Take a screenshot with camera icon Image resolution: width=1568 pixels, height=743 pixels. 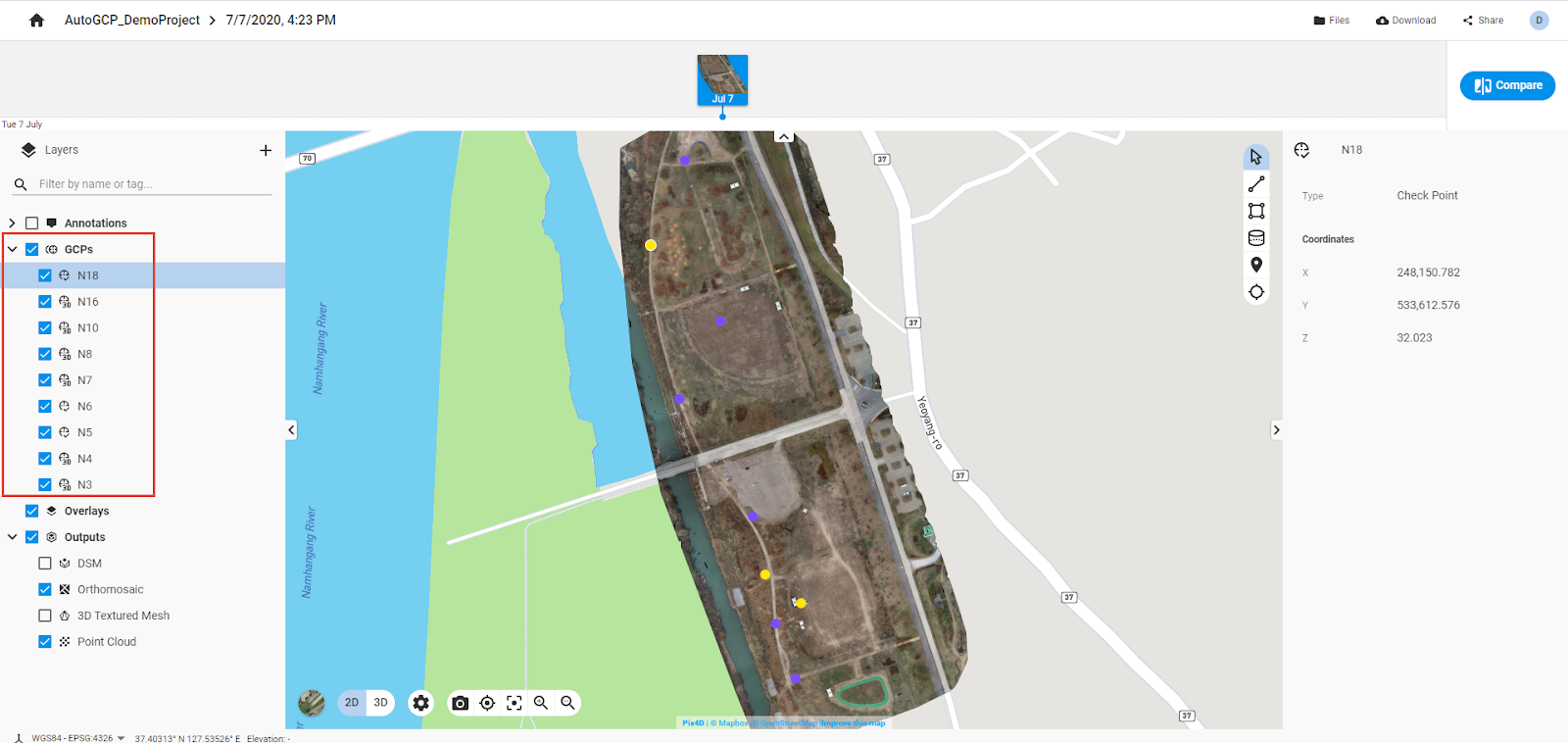460,703
